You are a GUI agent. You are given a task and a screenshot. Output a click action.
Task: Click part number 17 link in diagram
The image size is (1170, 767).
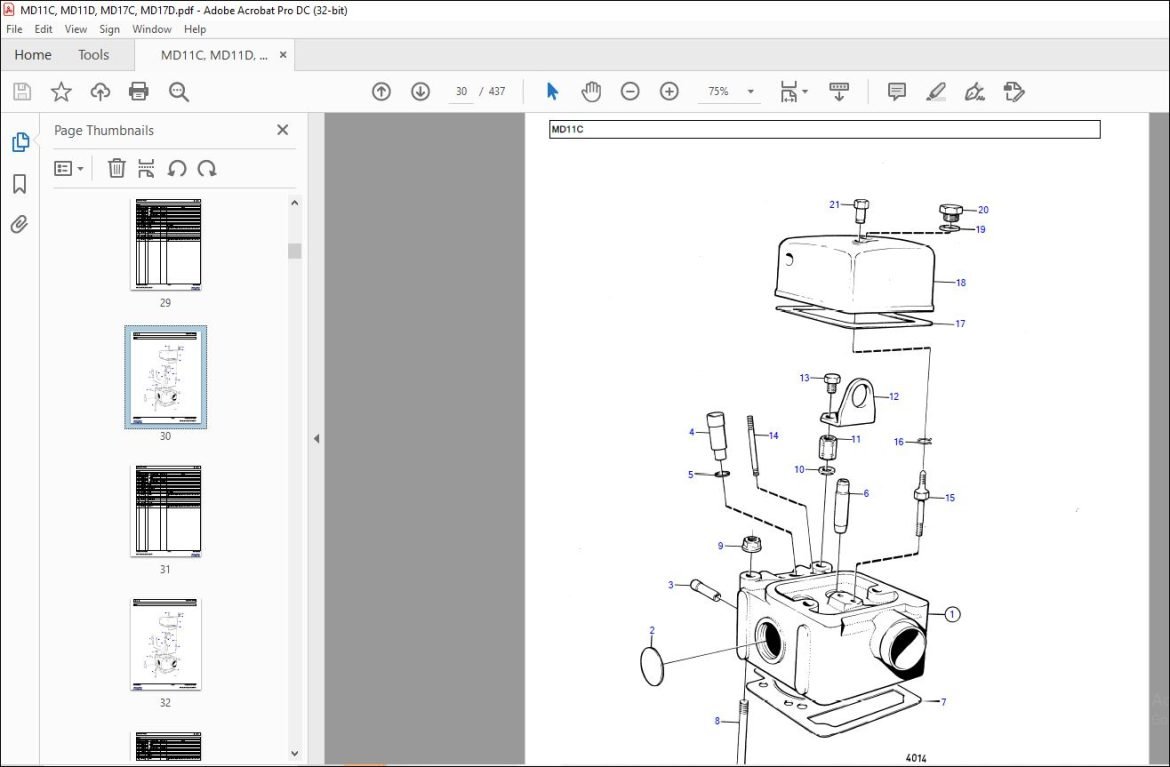click(960, 324)
